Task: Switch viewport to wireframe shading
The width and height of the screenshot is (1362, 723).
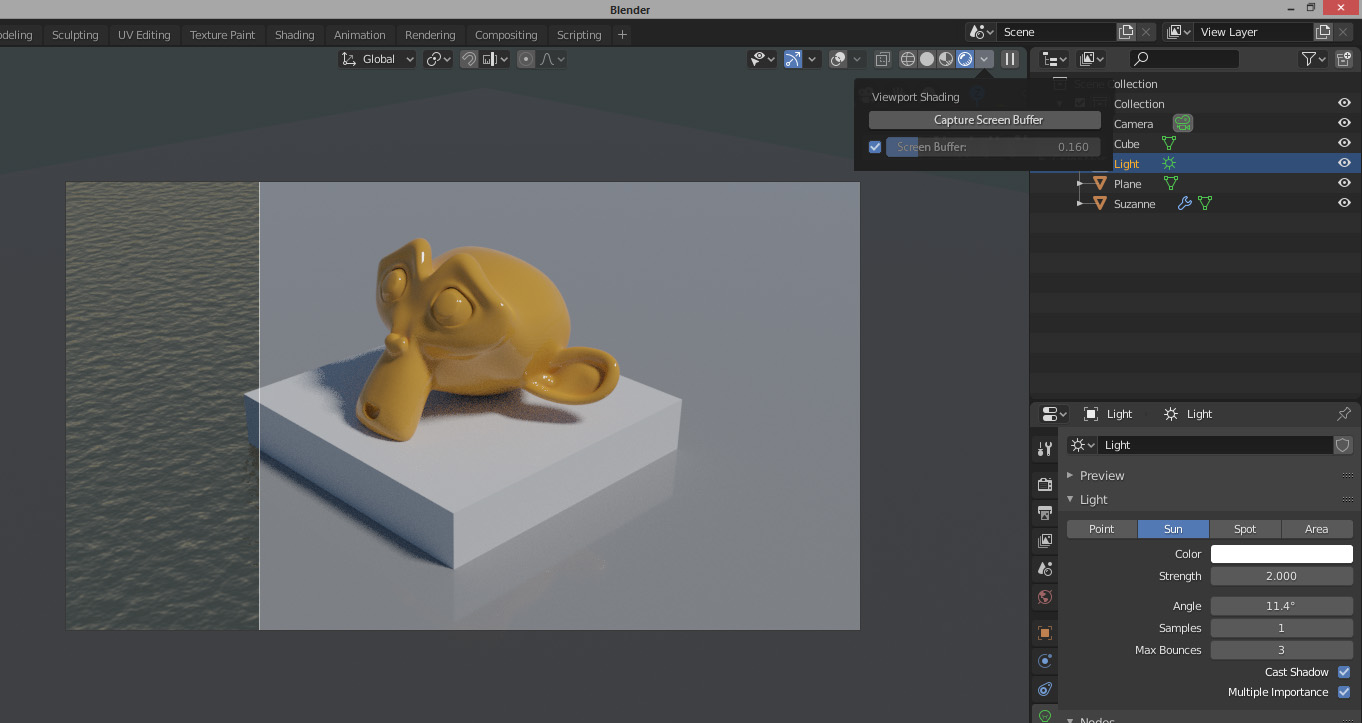Action: (x=908, y=59)
